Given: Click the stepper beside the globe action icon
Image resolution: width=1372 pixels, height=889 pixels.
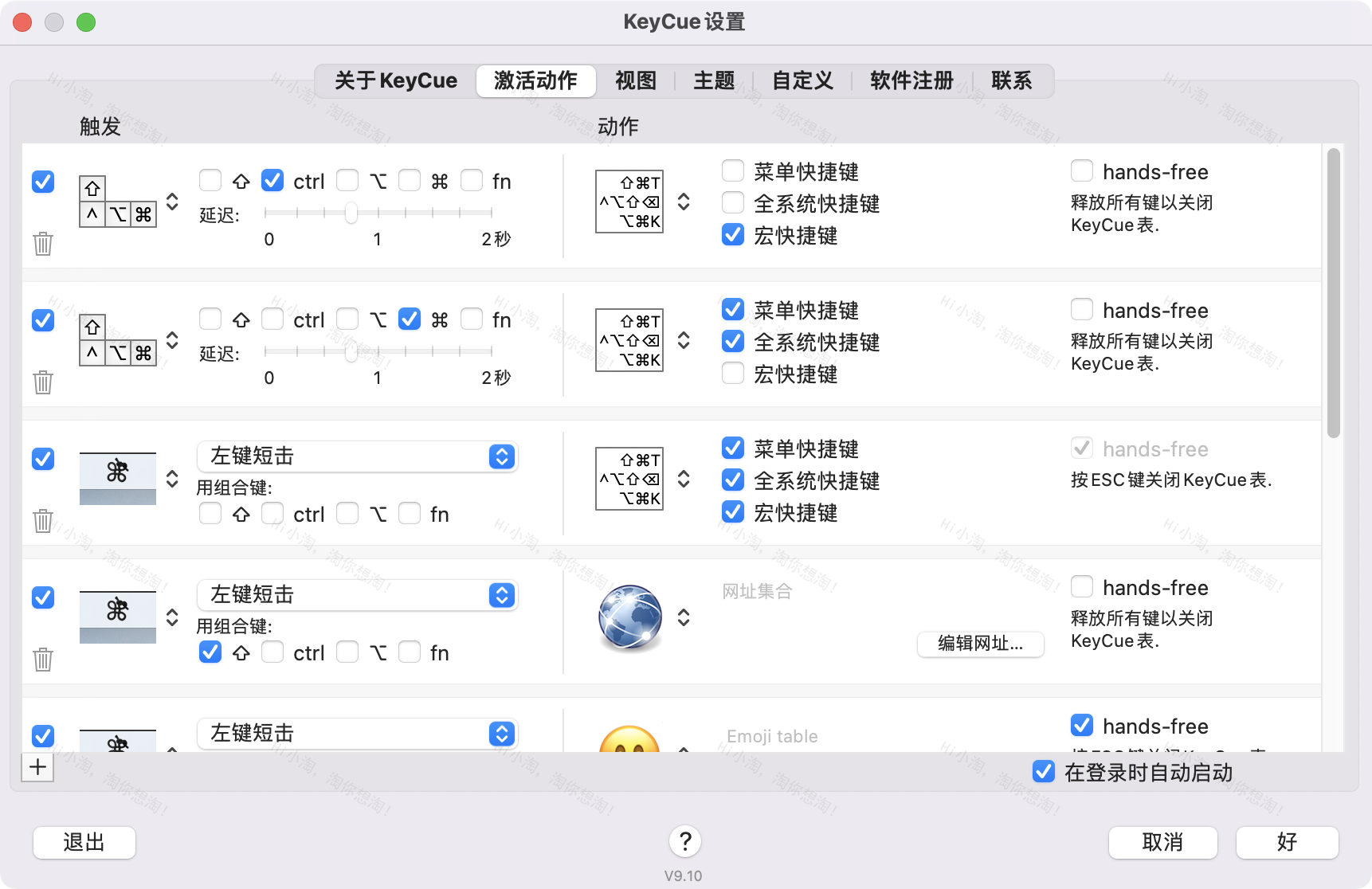Looking at the screenshot, I should tap(684, 617).
